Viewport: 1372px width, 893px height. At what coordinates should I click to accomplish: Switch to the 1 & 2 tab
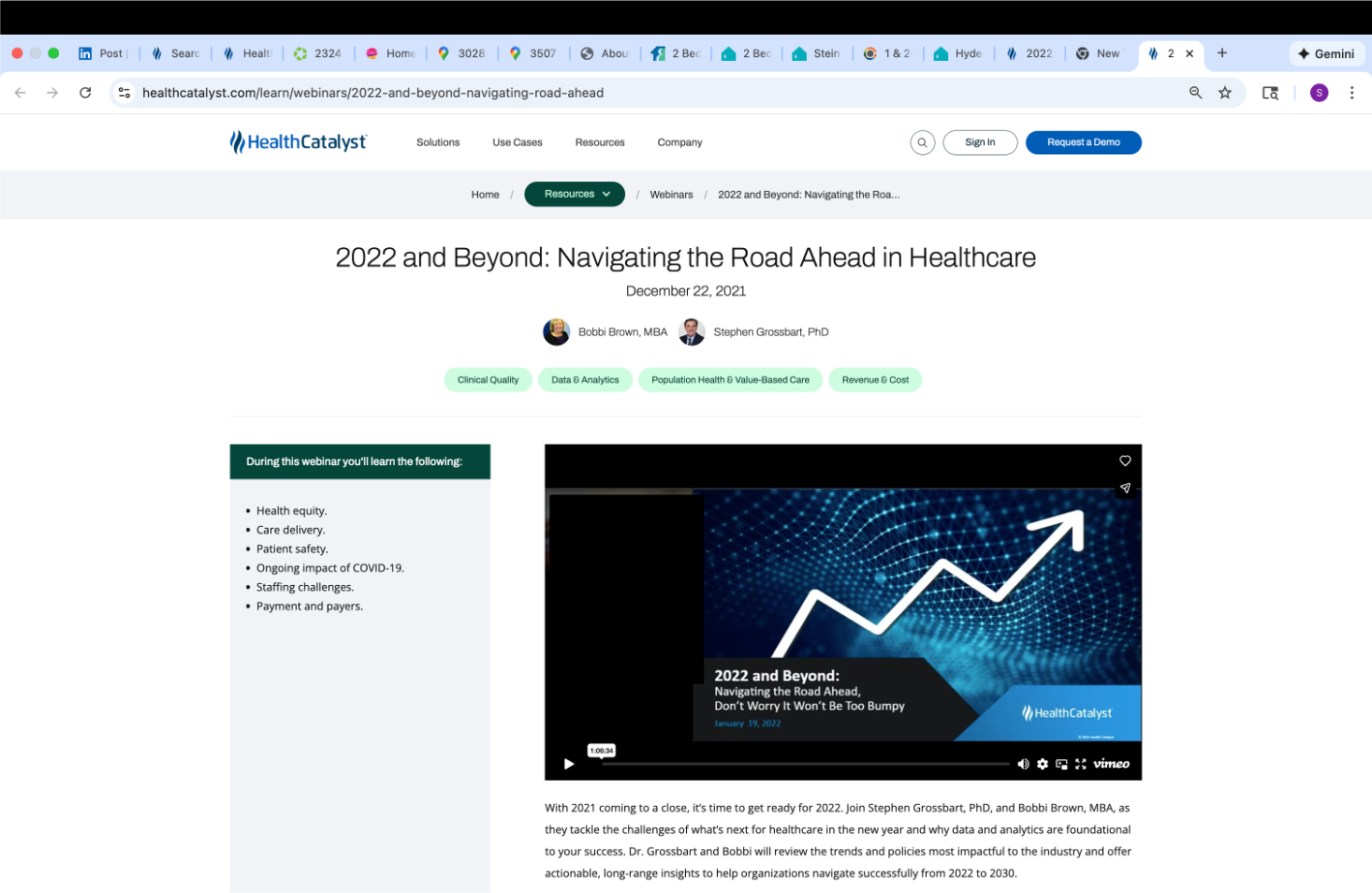(887, 53)
